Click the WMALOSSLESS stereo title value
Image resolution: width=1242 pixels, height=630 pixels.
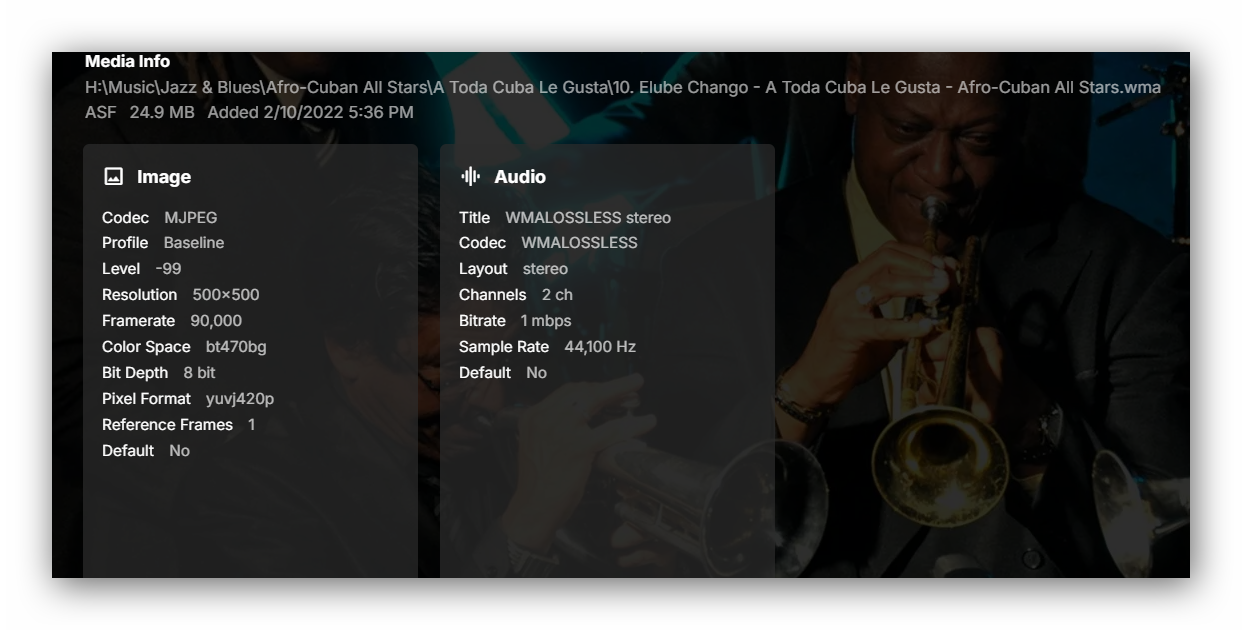pyautogui.click(x=588, y=218)
